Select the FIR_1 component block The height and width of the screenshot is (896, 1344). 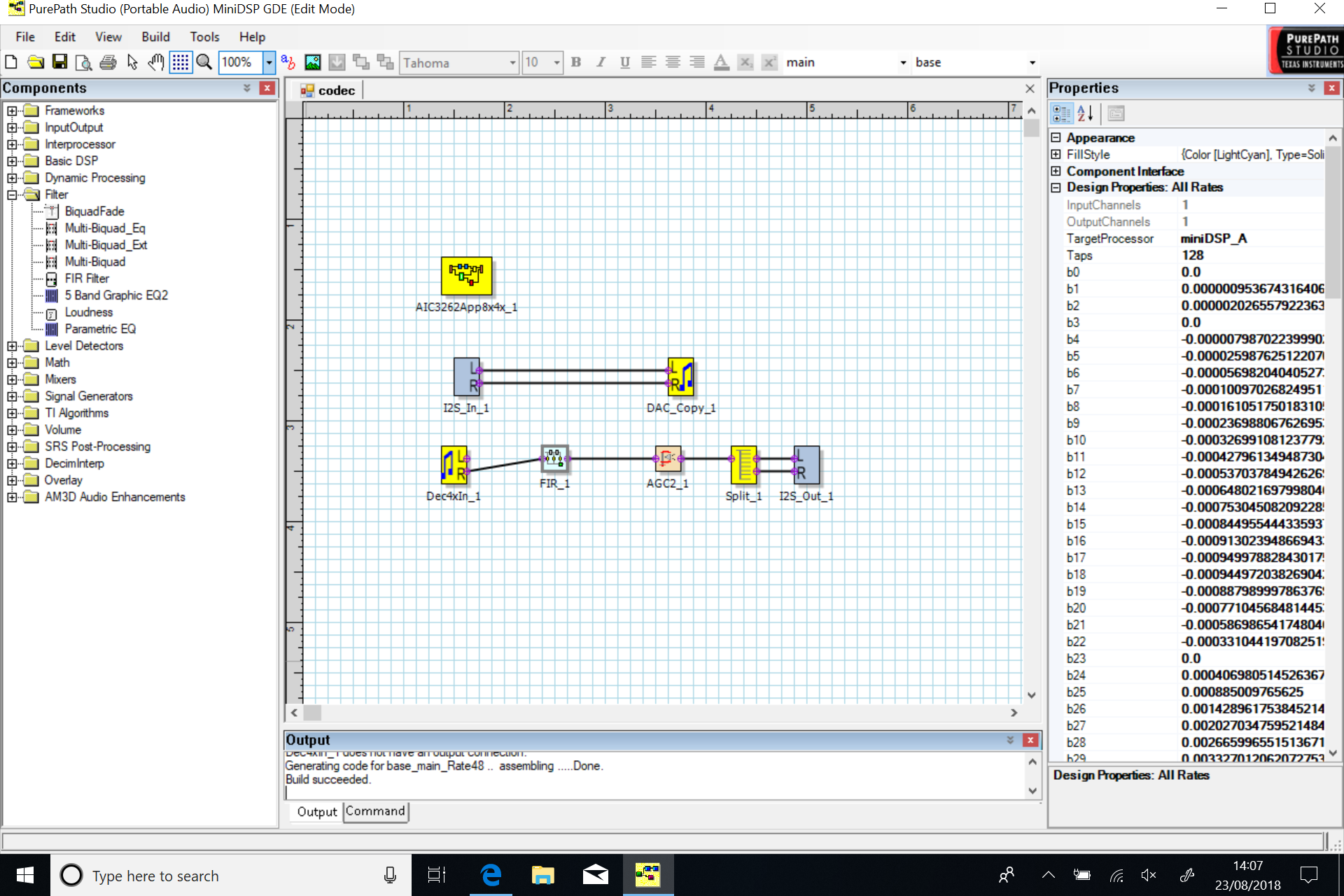click(x=554, y=458)
